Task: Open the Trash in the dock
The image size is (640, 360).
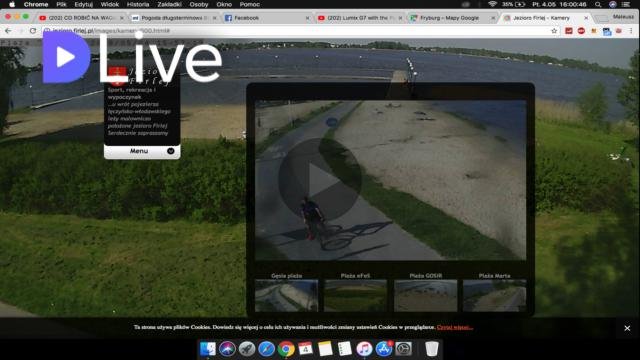Action: coord(431,349)
